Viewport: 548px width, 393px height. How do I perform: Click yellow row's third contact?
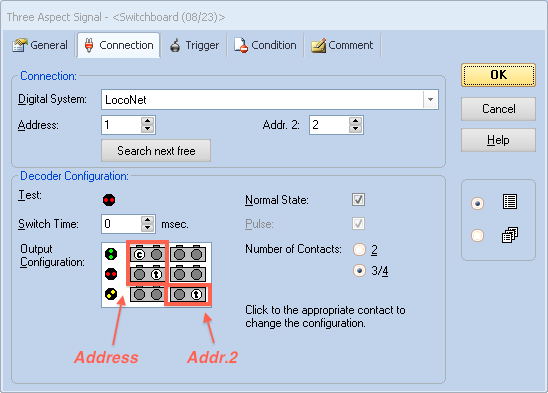[x=180, y=294]
